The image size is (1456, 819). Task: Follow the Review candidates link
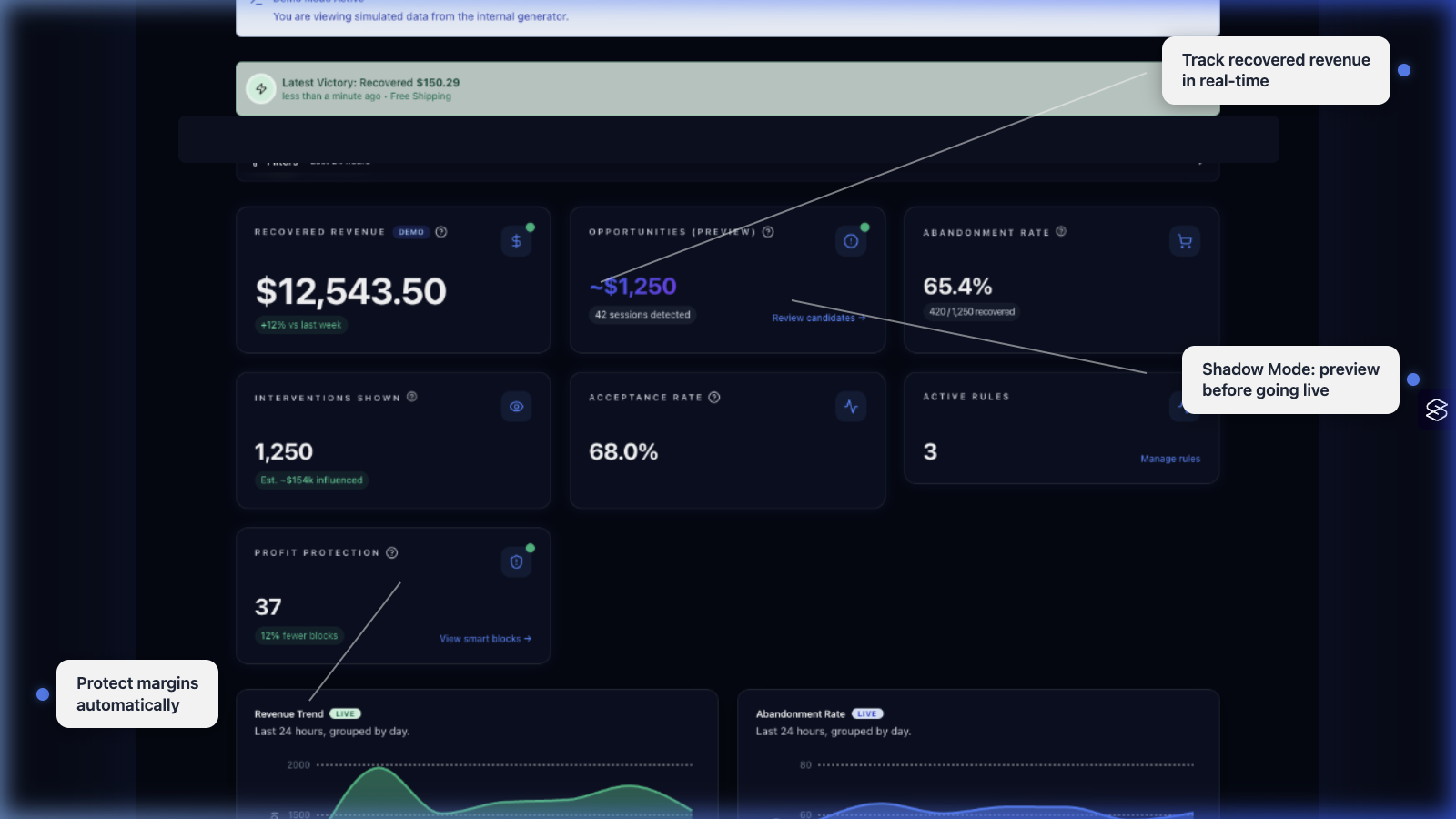point(818,318)
